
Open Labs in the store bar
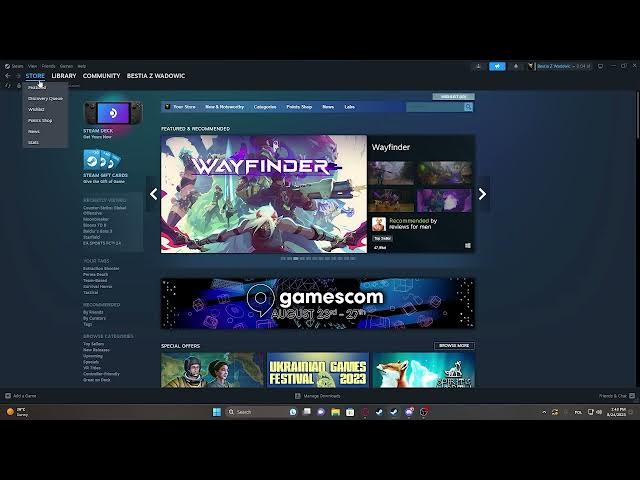(x=349, y=107)
